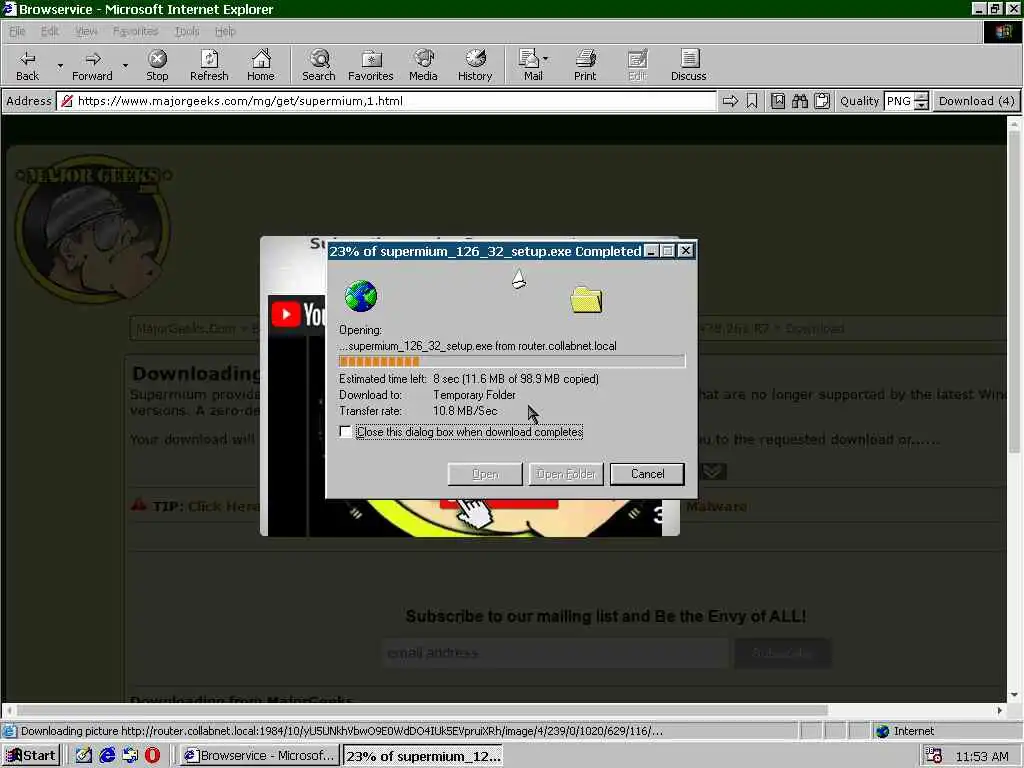Open the Back history dropdown arrow
The image size is (1024, 768).
[x=60, y=65]
